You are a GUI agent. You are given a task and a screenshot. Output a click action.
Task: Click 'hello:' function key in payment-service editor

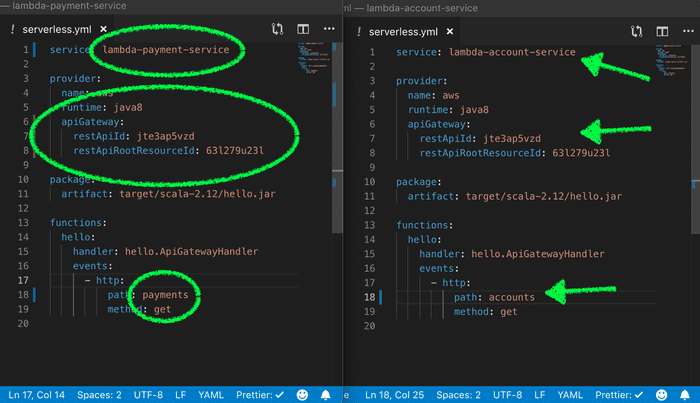78,237
